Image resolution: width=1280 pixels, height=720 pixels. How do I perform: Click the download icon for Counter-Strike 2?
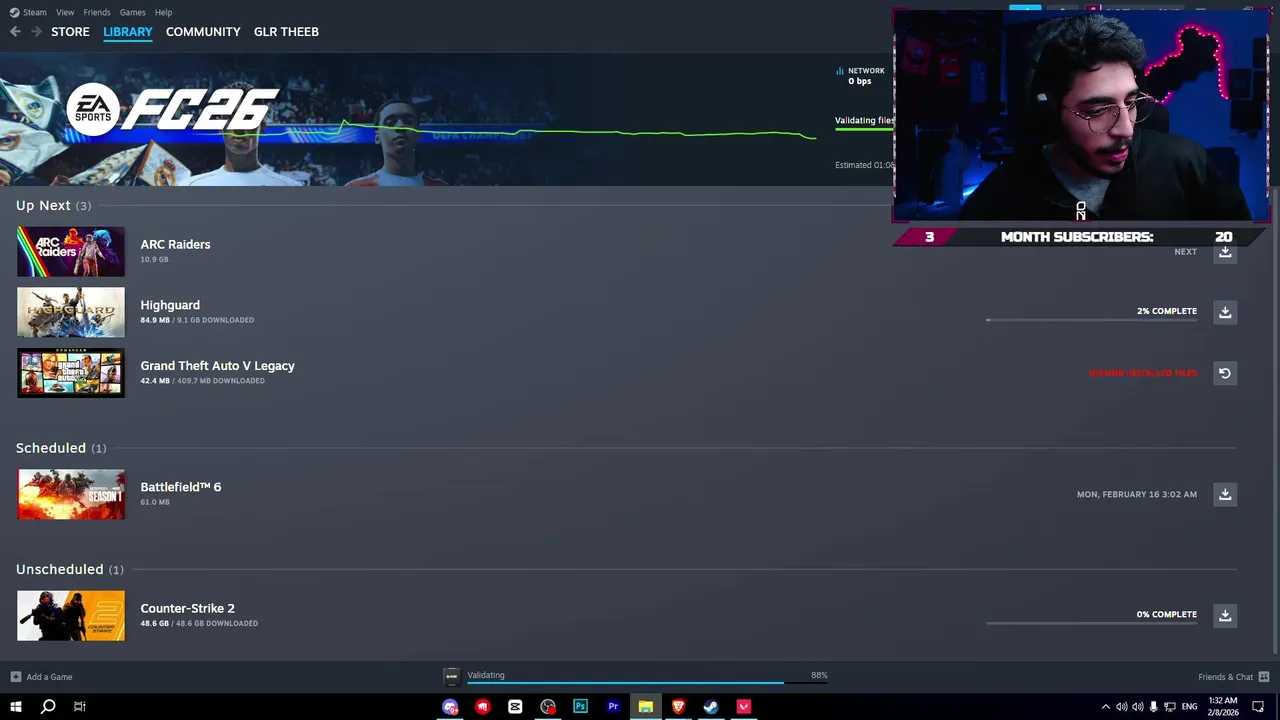[x=1225, y=615]
